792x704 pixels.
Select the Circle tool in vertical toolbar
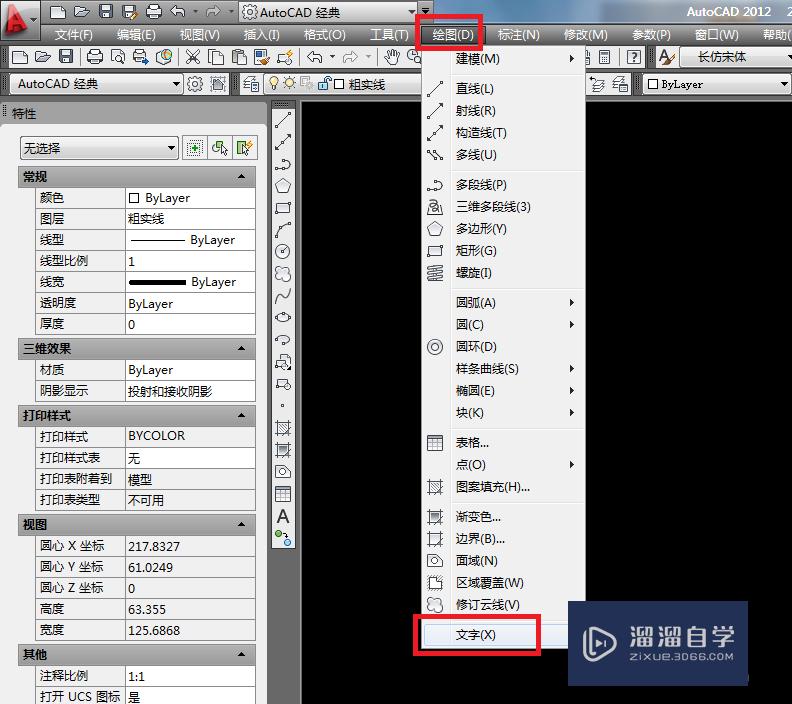tap(283, 251)
